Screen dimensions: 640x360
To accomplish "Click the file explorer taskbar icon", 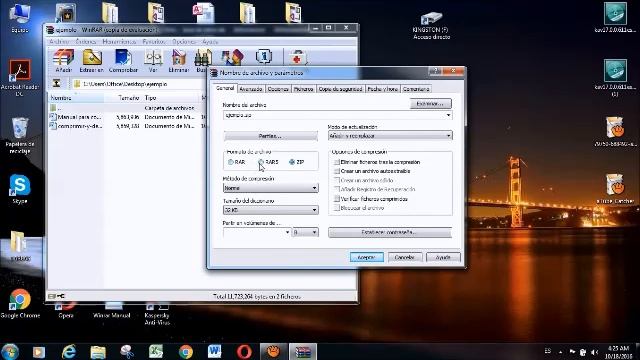I will [x=98, y=351].
